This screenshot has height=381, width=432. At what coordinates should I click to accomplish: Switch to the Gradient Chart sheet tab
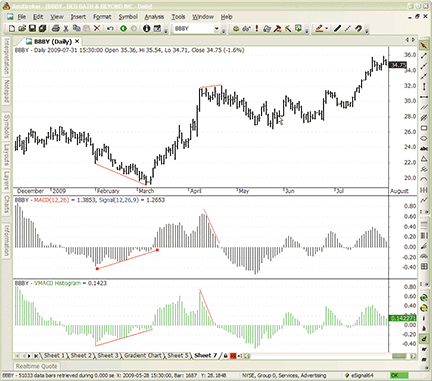tap(143, 356)
